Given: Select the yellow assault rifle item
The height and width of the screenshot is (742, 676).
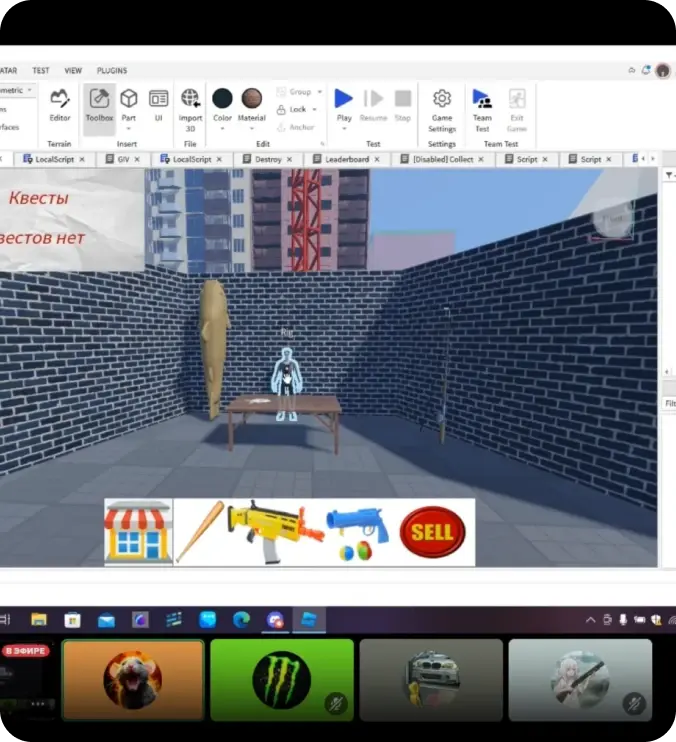Looking at the screenshot, I should (x=275, y=531).
